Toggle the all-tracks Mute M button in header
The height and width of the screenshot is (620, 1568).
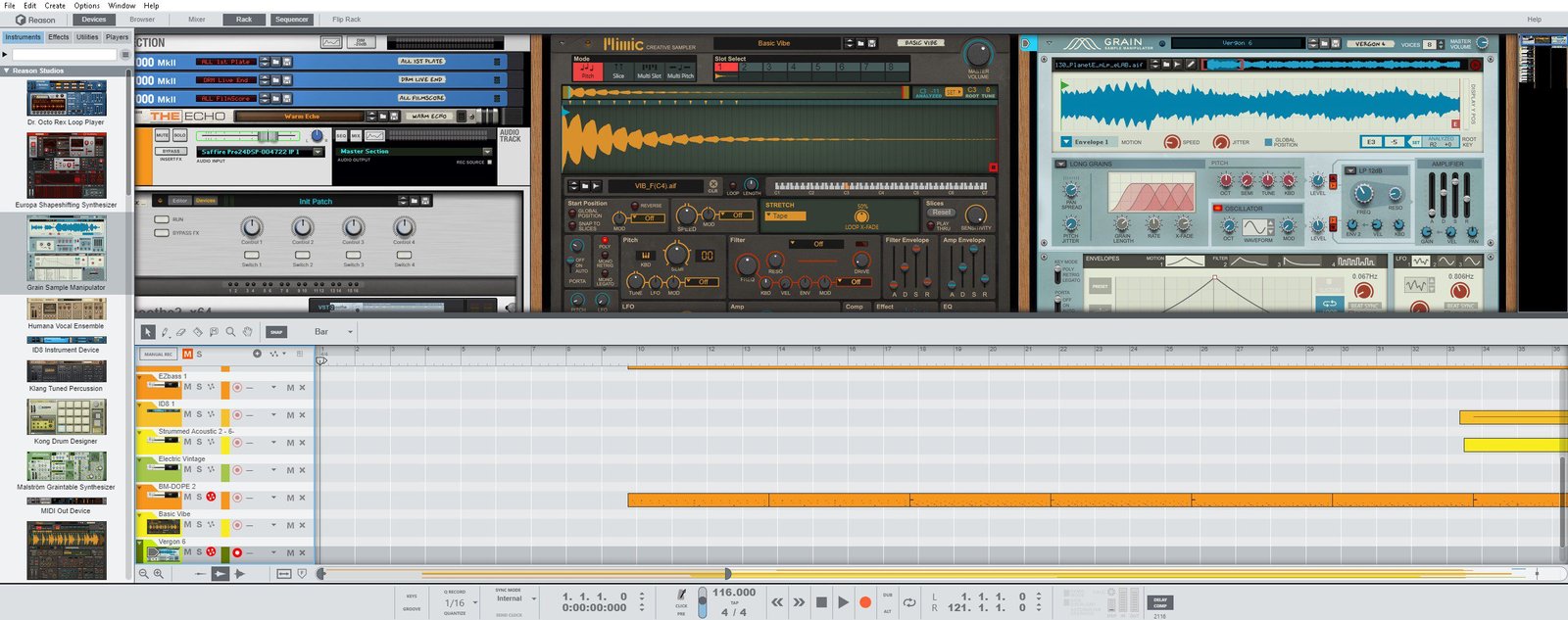pyautogui.click(x=187, y=354)
